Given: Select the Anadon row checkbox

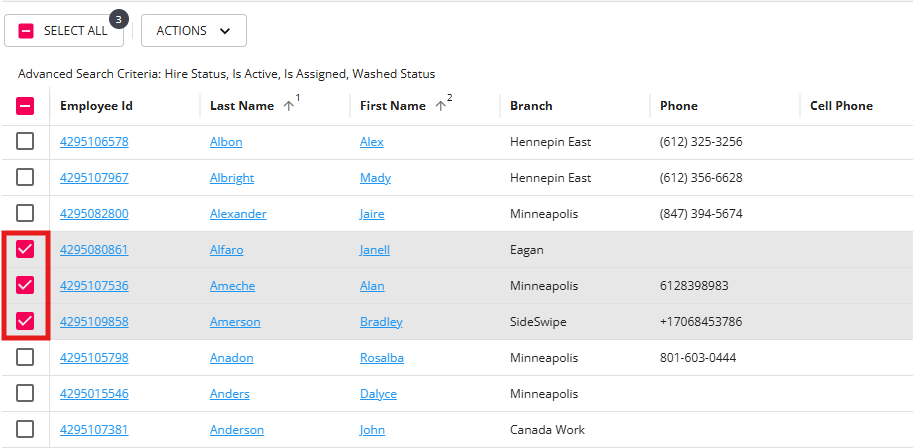Looking at the screenshot, I should click(25, 357).
